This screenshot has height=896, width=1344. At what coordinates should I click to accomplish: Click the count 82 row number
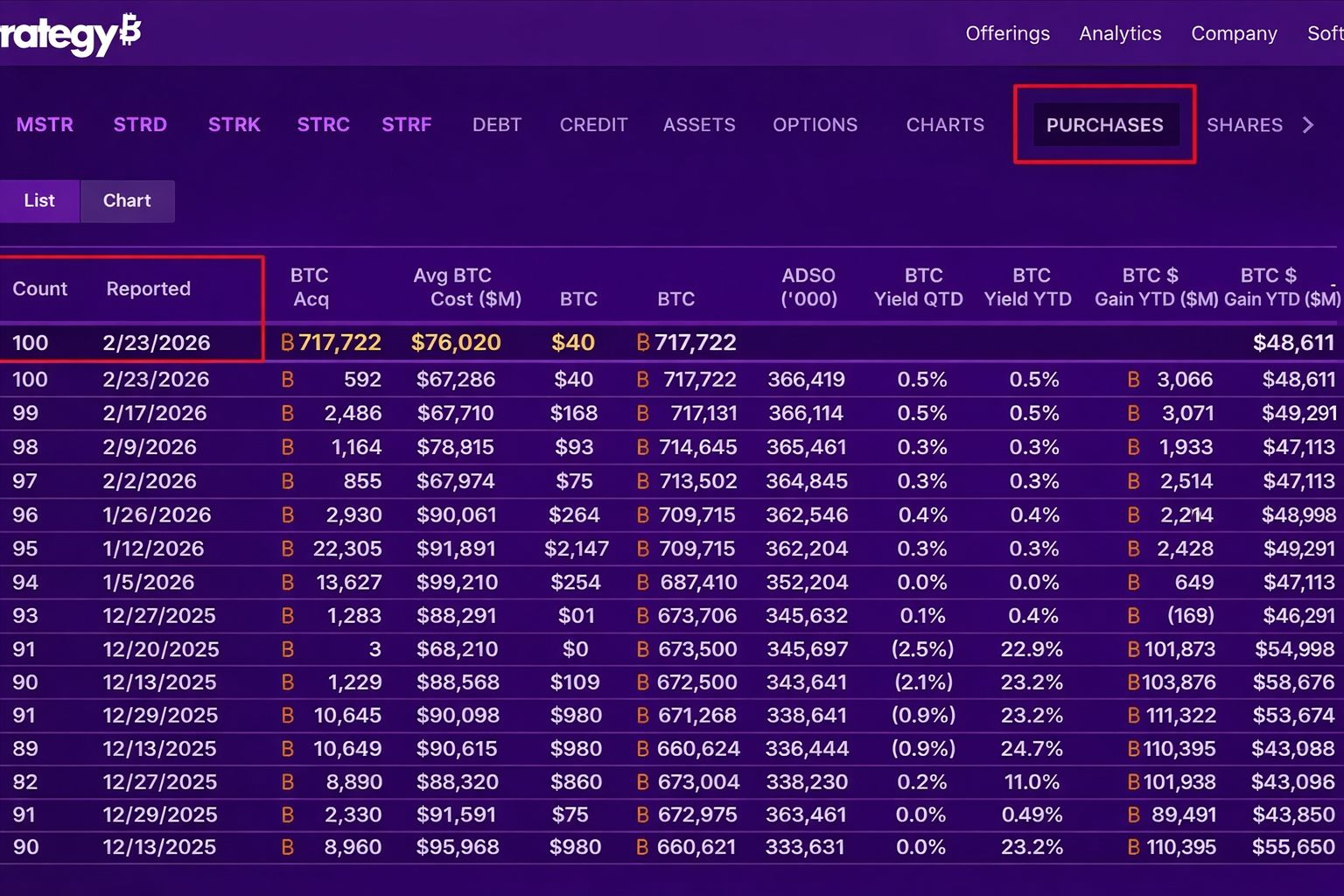coord(24,782)
